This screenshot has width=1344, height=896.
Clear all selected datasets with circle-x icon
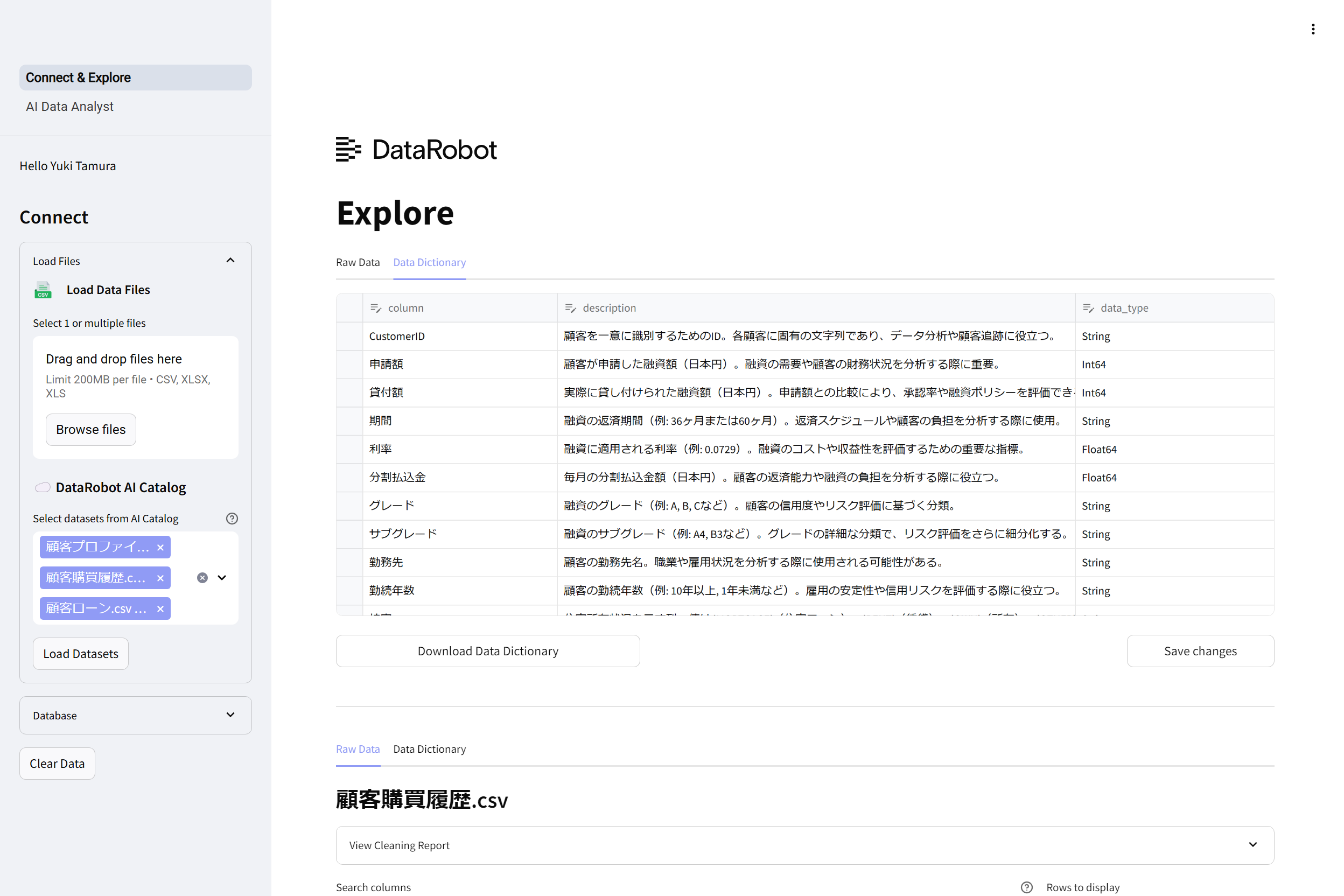click(202, 578)
